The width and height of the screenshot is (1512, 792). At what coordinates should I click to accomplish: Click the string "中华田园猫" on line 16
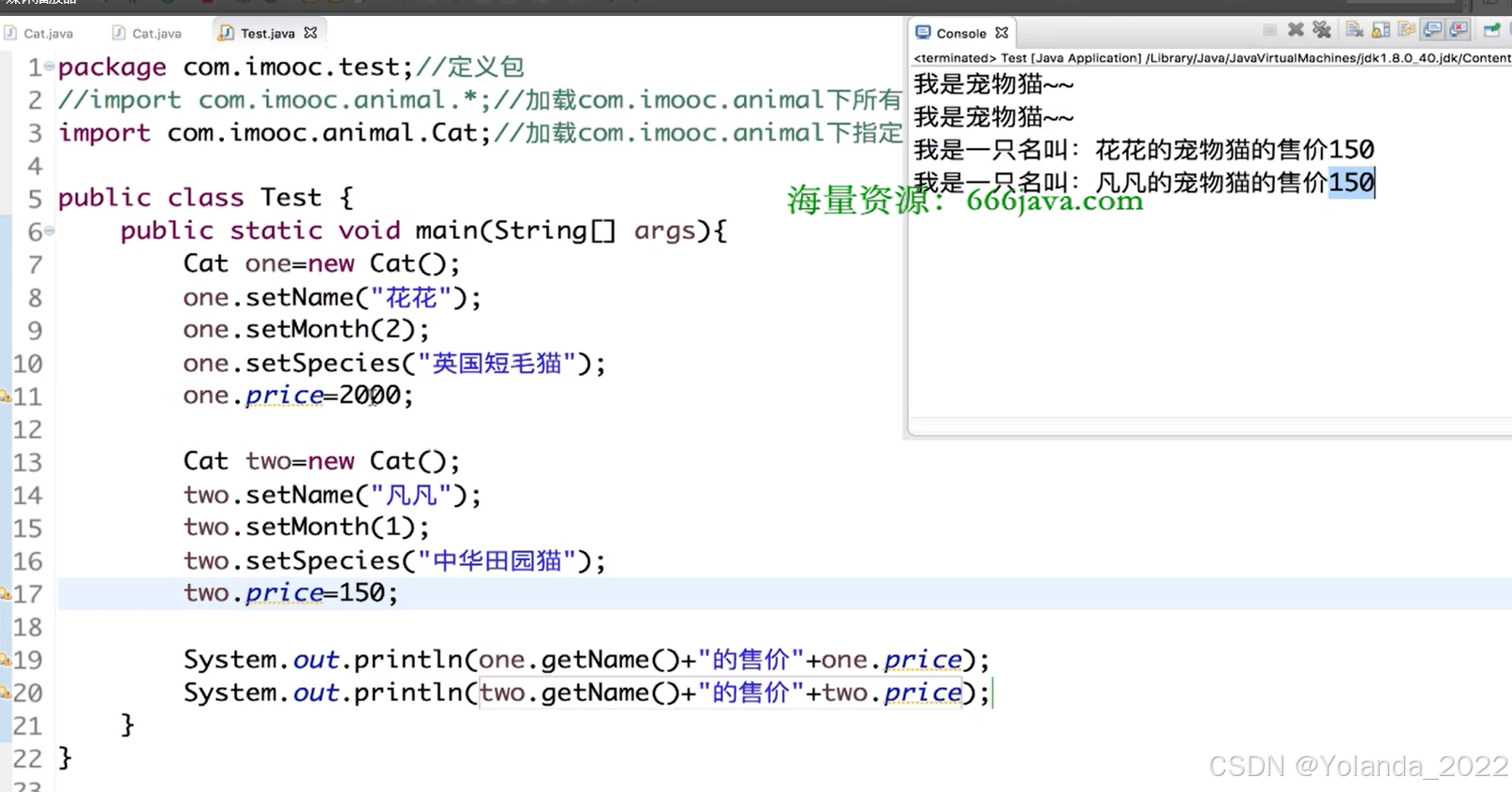497,560
